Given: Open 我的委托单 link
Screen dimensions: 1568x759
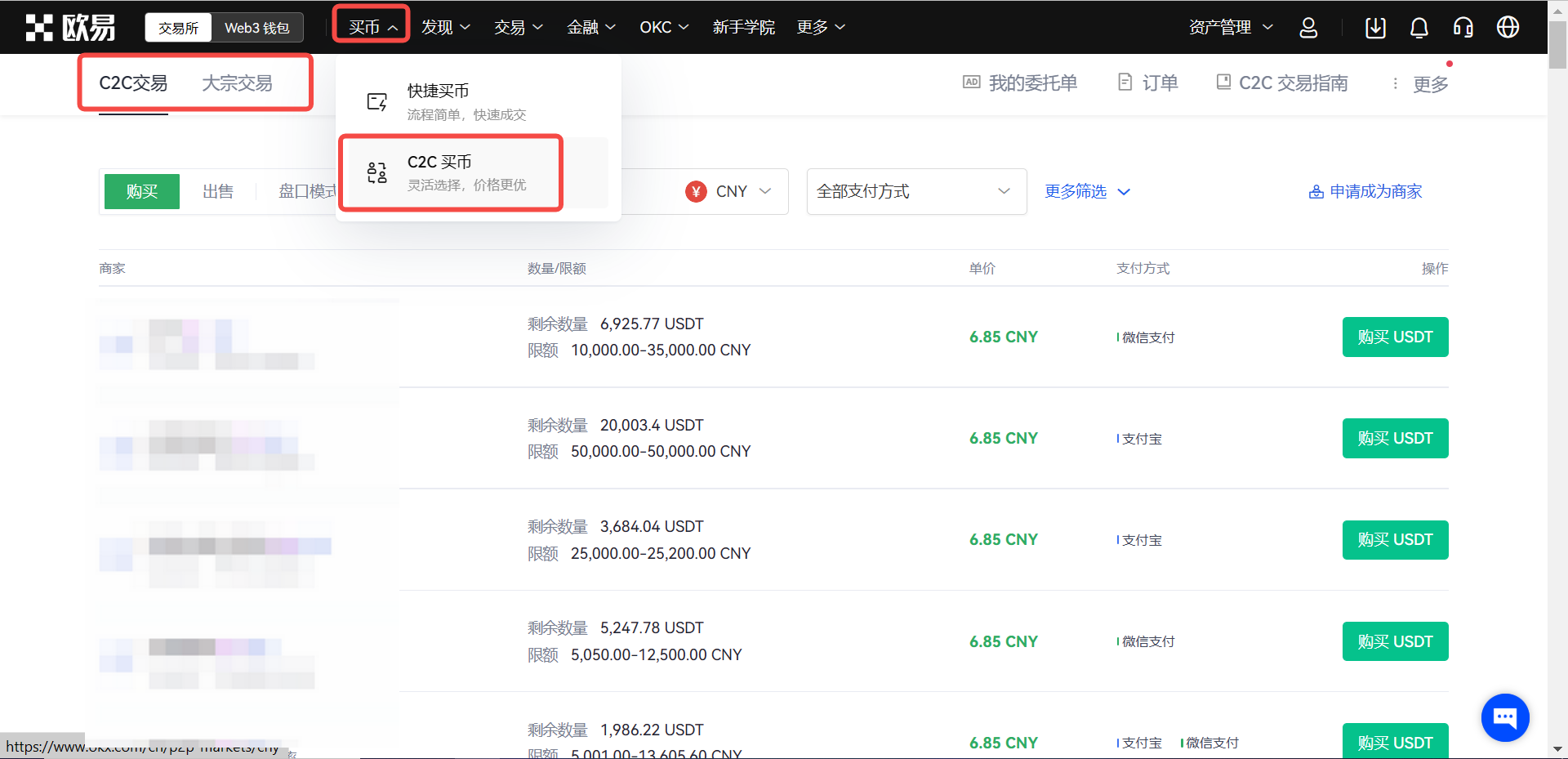Looking at the screenshot, I should [1033, 83].
